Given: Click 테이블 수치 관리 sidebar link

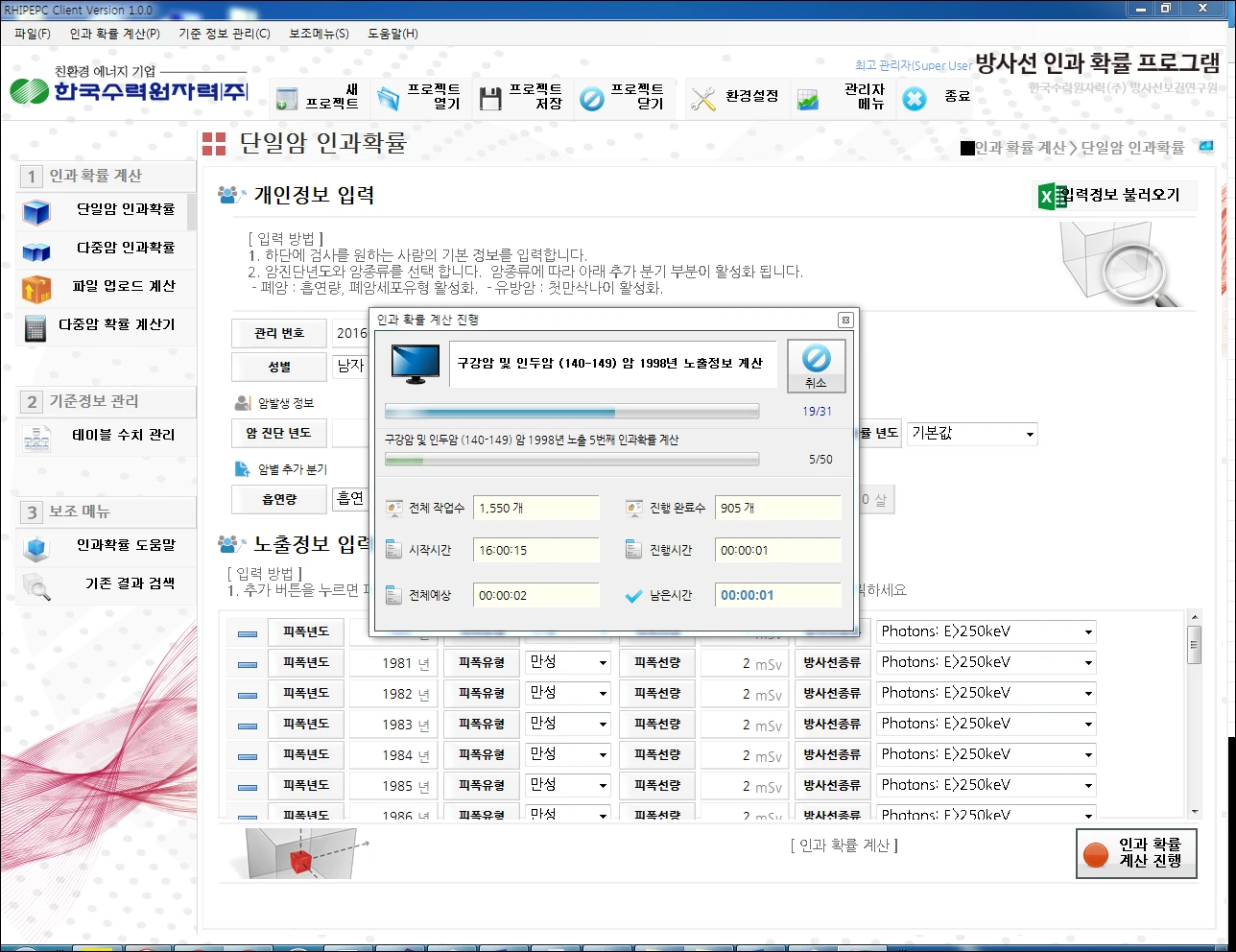Looking at the screenshot, I should 124,435.
